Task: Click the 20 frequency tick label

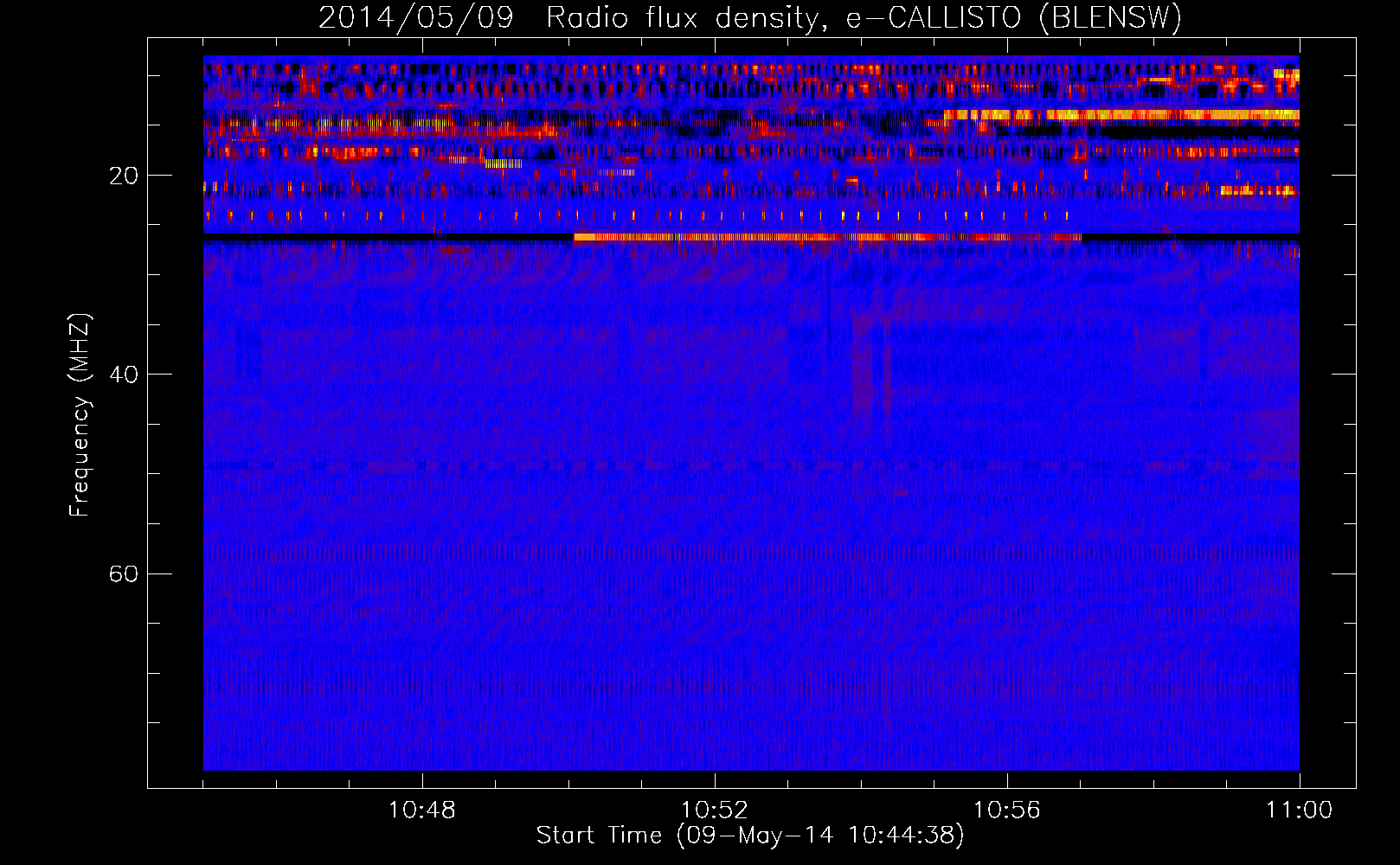Action: (124, 176)
